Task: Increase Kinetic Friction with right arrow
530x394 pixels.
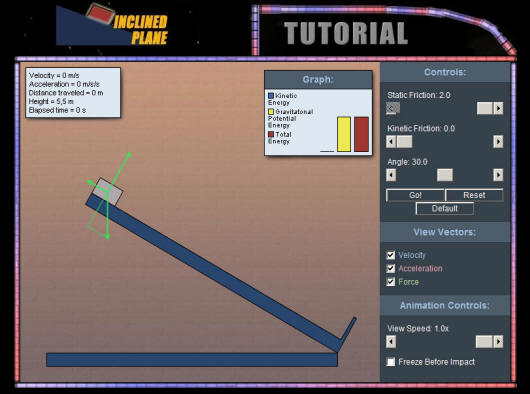Action: click(x=498, y=142)
